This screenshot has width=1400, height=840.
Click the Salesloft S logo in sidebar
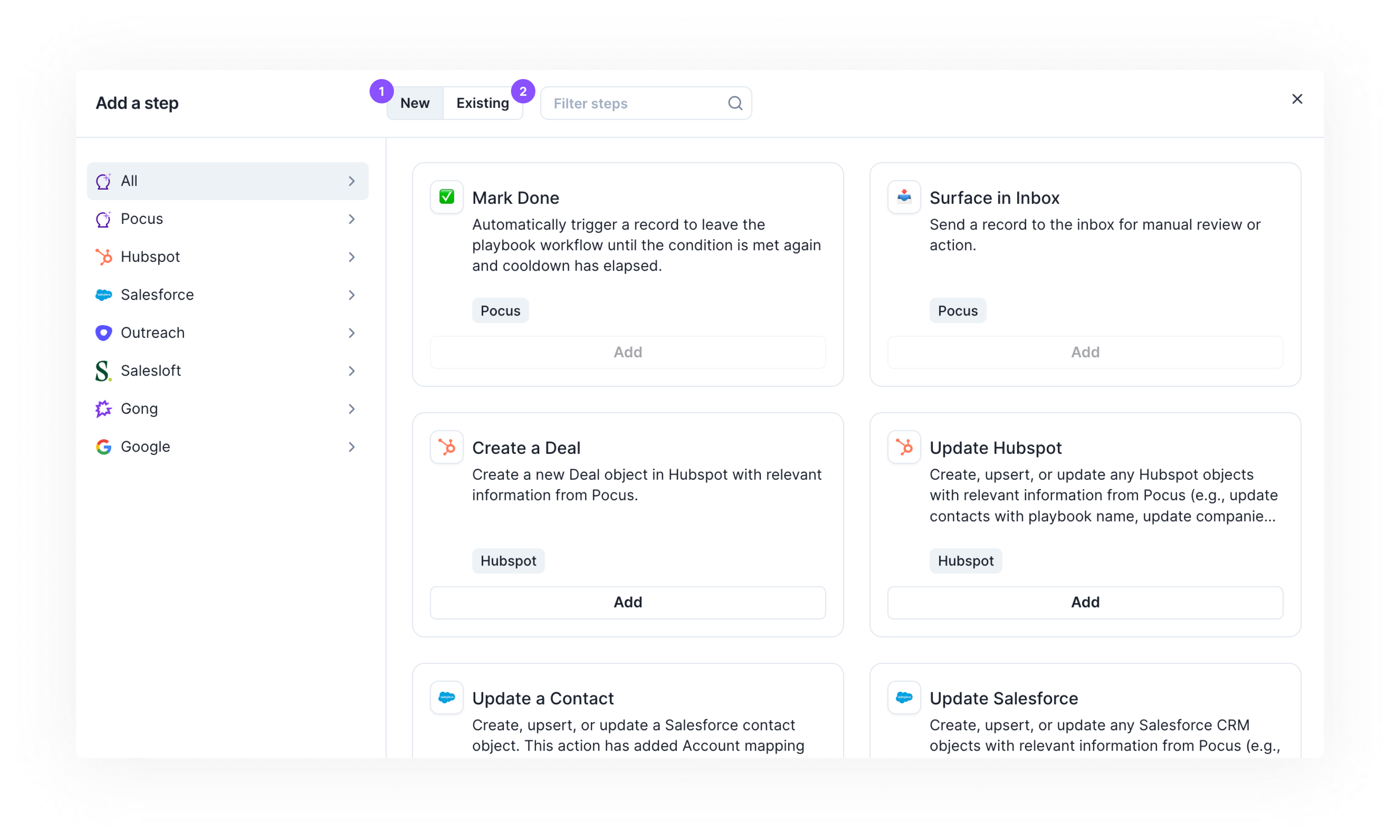[x=103, y=371]
